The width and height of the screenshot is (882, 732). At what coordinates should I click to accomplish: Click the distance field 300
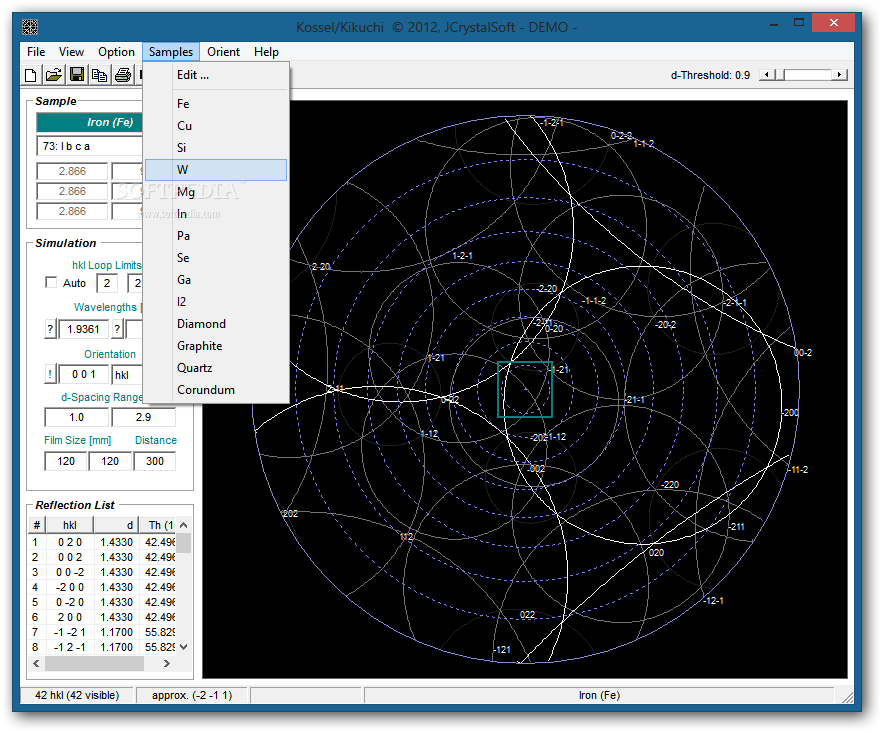pyautogui.click(x=155, y=461)
